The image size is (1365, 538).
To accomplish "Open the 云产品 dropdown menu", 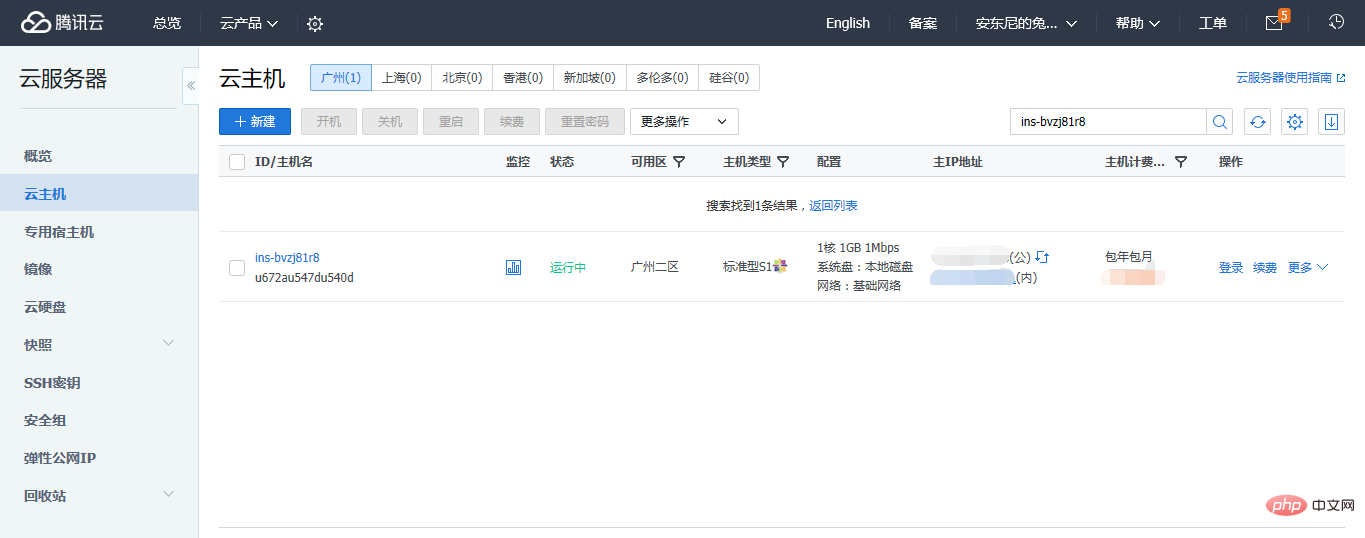I will [x=249, y=23].
